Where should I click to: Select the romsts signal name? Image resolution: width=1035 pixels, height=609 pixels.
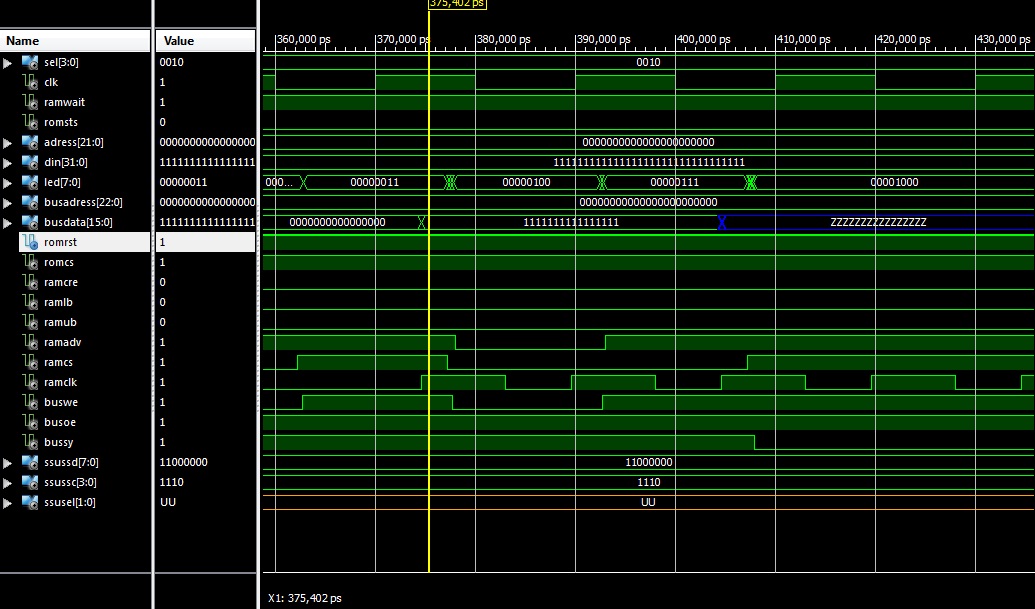pos(61,122)
